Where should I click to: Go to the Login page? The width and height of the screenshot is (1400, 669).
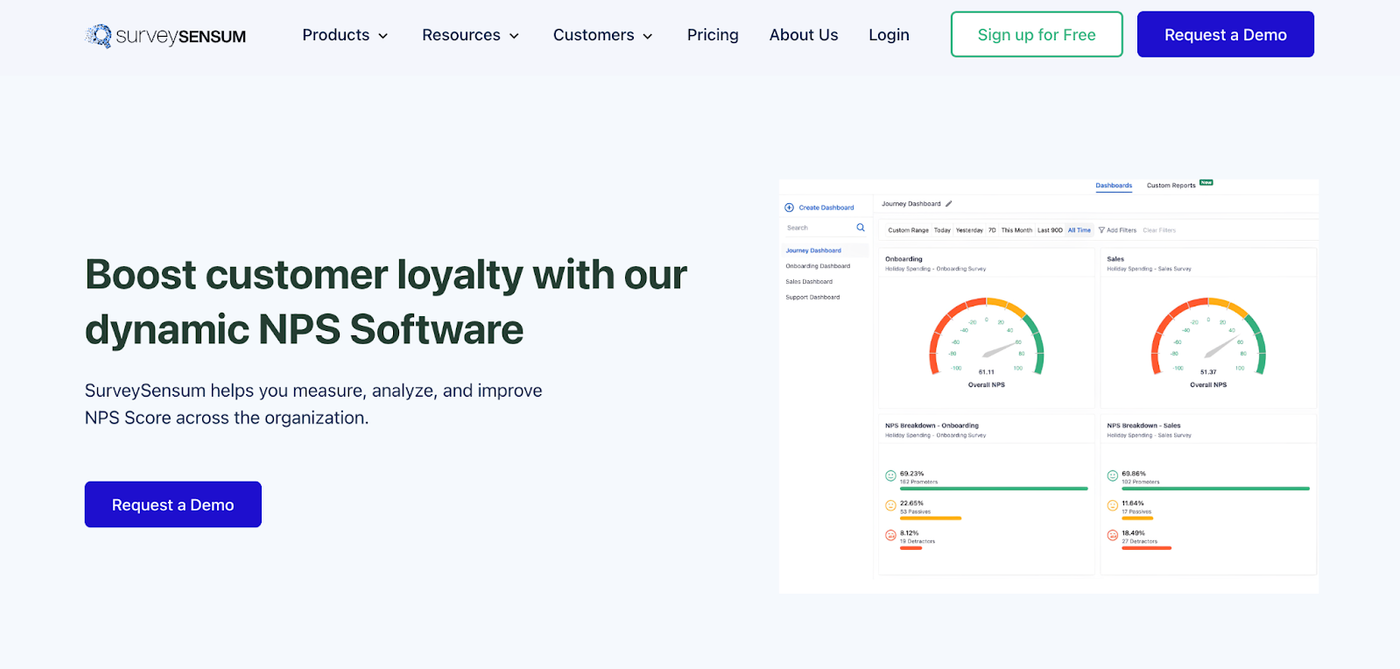pyautogui.click(x=889, y=35)
